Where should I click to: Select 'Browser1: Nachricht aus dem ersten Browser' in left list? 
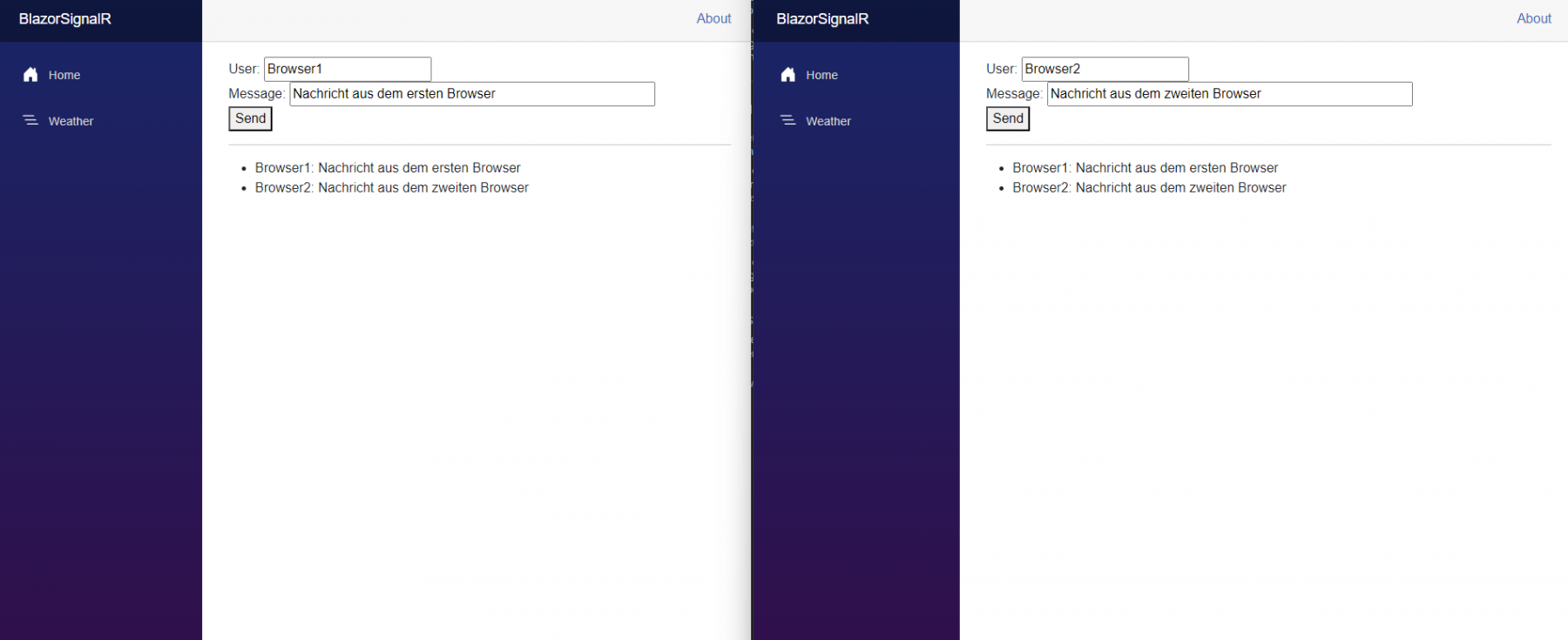pyautogui.click(x=388, y=168)
